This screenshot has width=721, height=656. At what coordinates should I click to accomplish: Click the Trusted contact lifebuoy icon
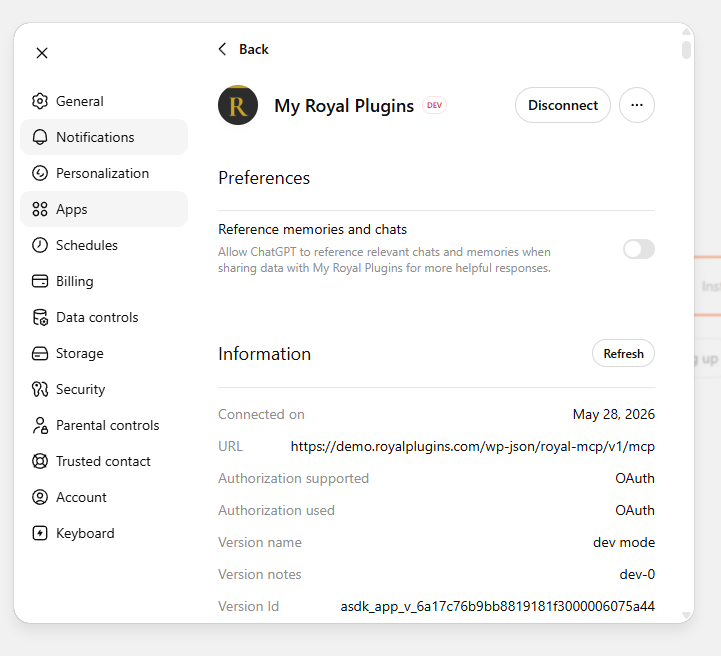click(x=40, y=461)
